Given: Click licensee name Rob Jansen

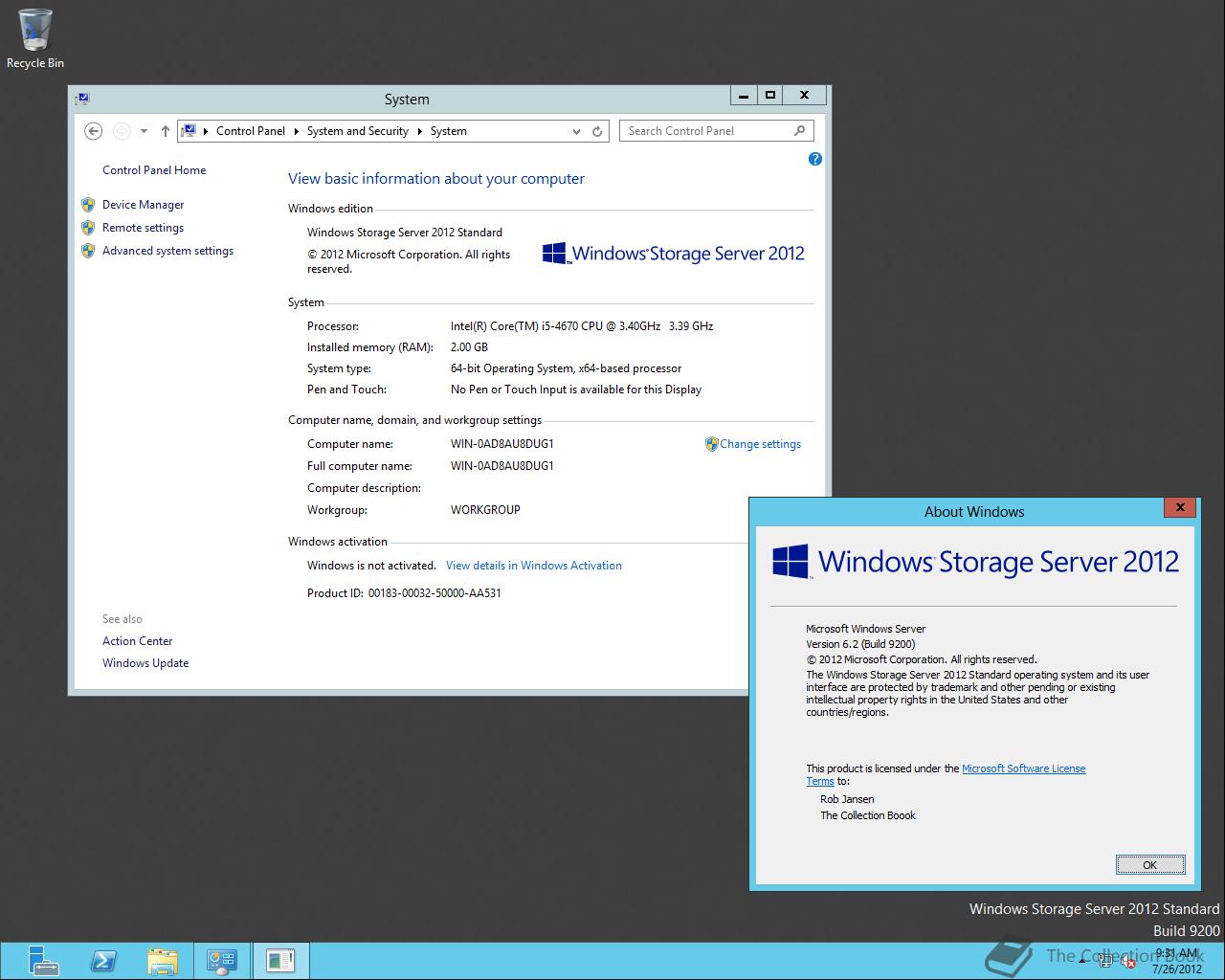Looking at the screenshot, I should 847,799.
